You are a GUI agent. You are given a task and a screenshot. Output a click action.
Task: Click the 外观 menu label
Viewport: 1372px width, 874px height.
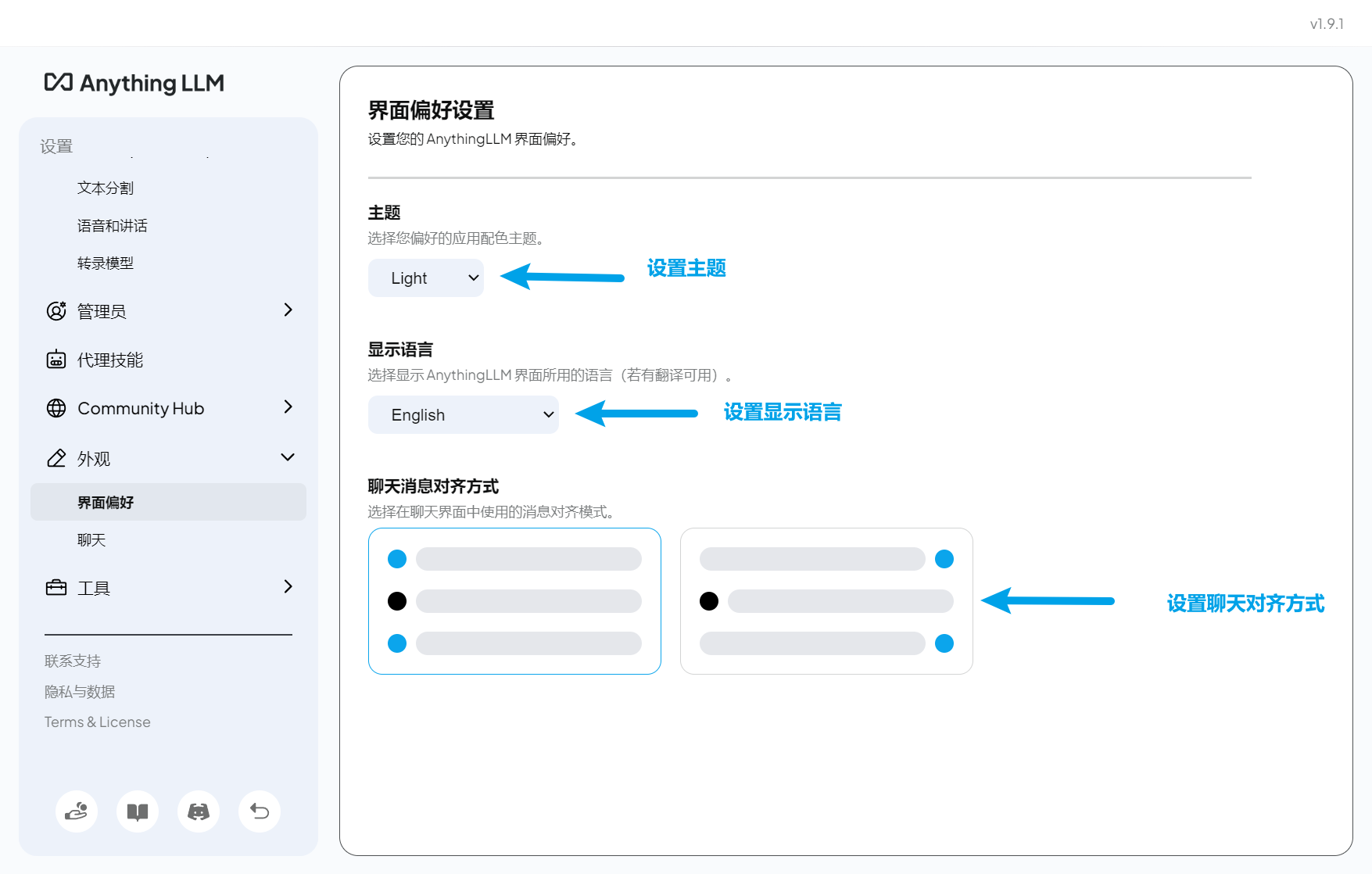[x=94, y=458]
